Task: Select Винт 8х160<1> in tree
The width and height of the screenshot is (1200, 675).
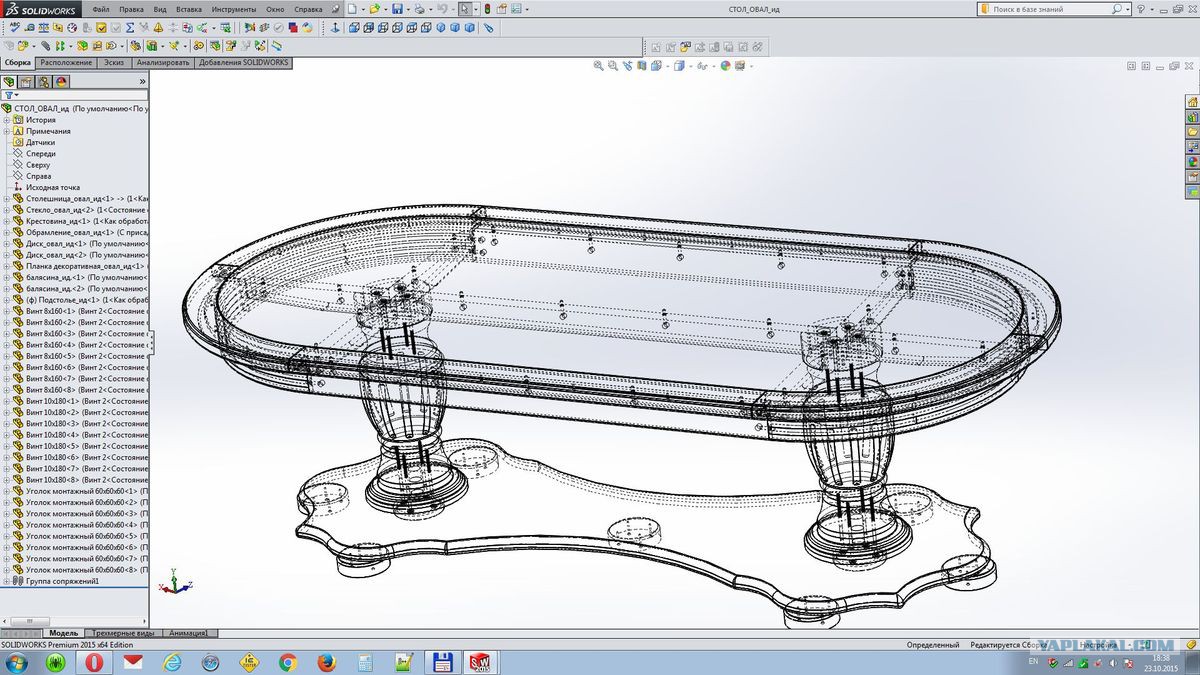Action: point(80,311)
